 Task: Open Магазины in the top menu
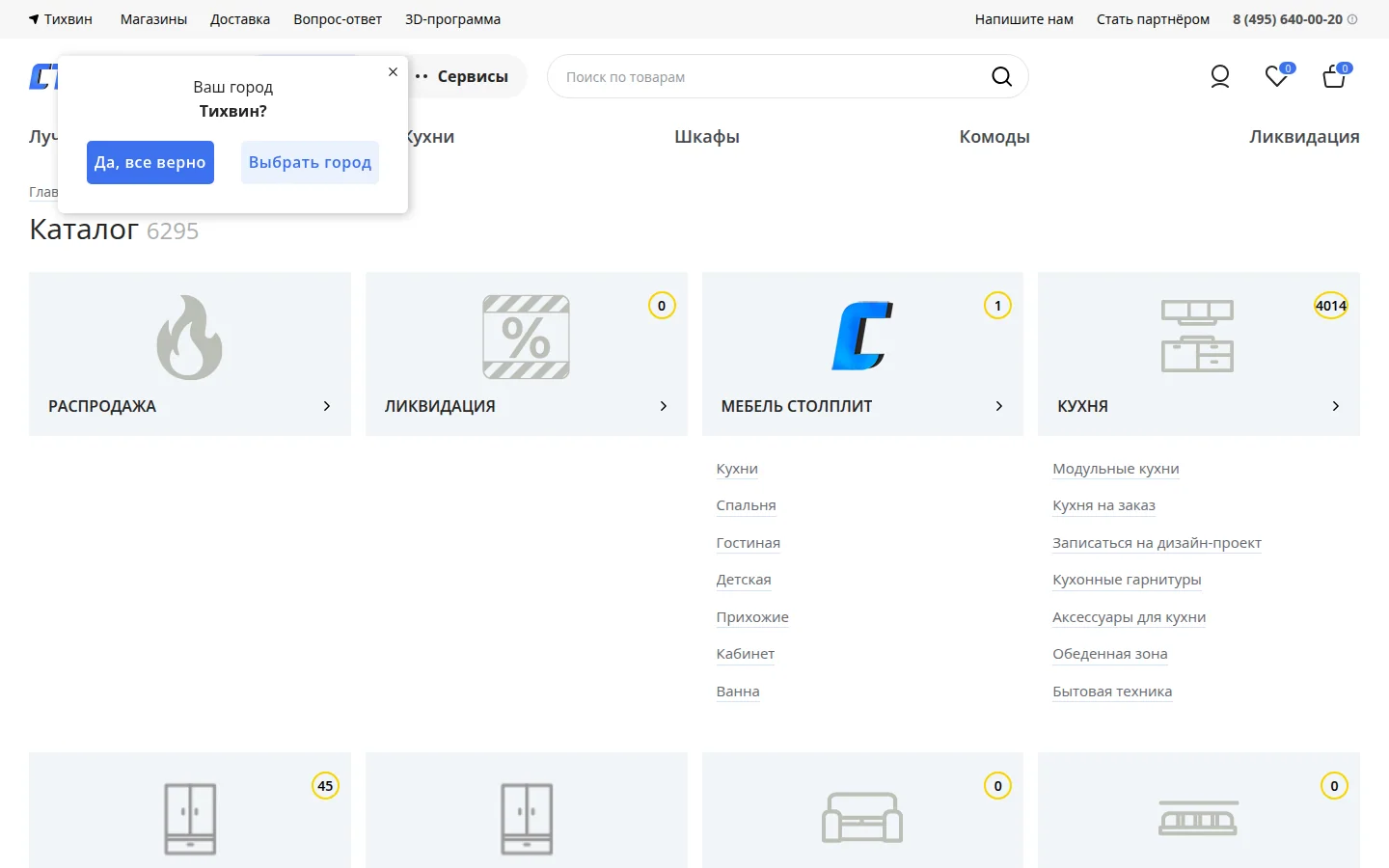[153, 19]
